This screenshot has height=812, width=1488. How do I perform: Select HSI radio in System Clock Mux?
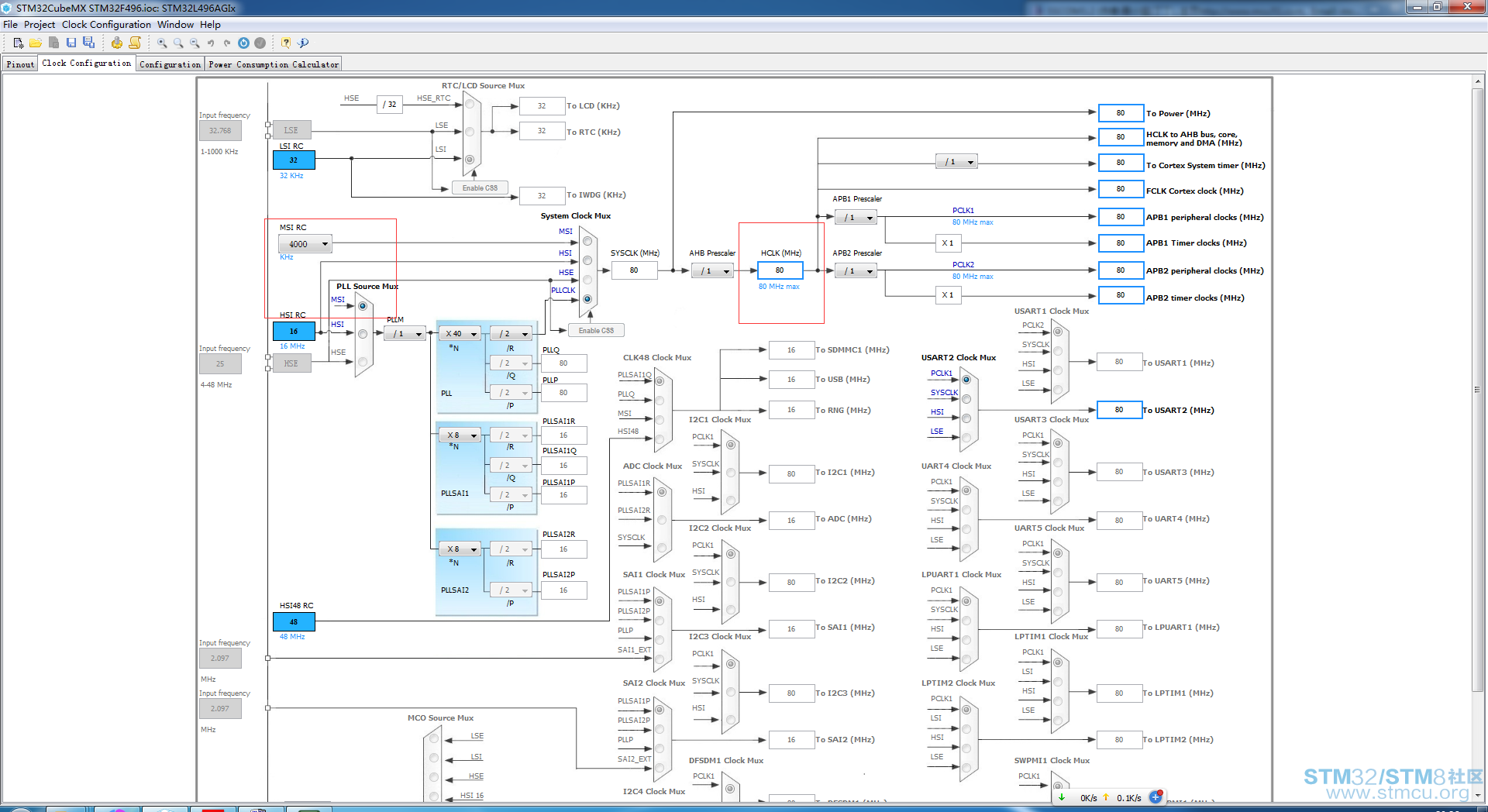tap(587, 260)
